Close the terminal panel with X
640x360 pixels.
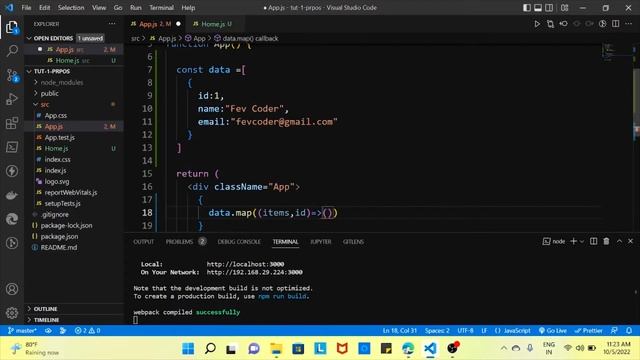631,241
